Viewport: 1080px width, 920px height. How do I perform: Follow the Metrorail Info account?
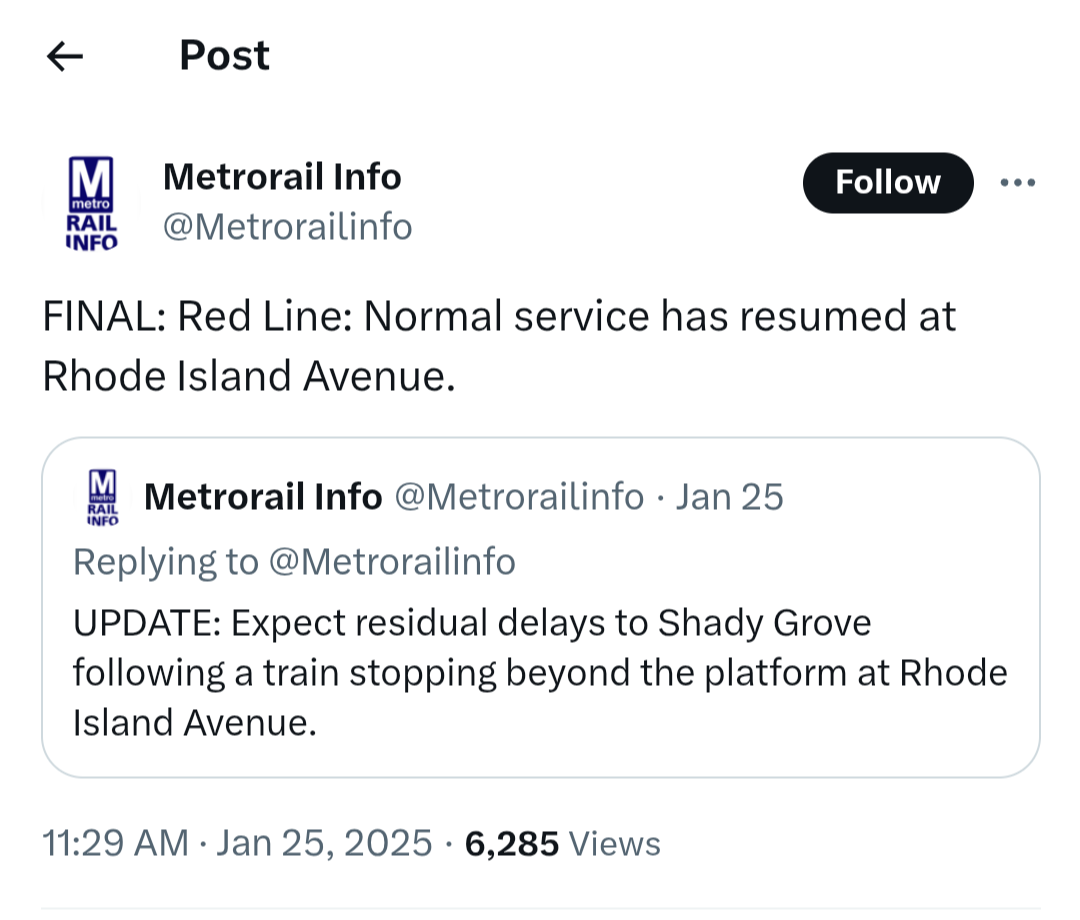887,183
